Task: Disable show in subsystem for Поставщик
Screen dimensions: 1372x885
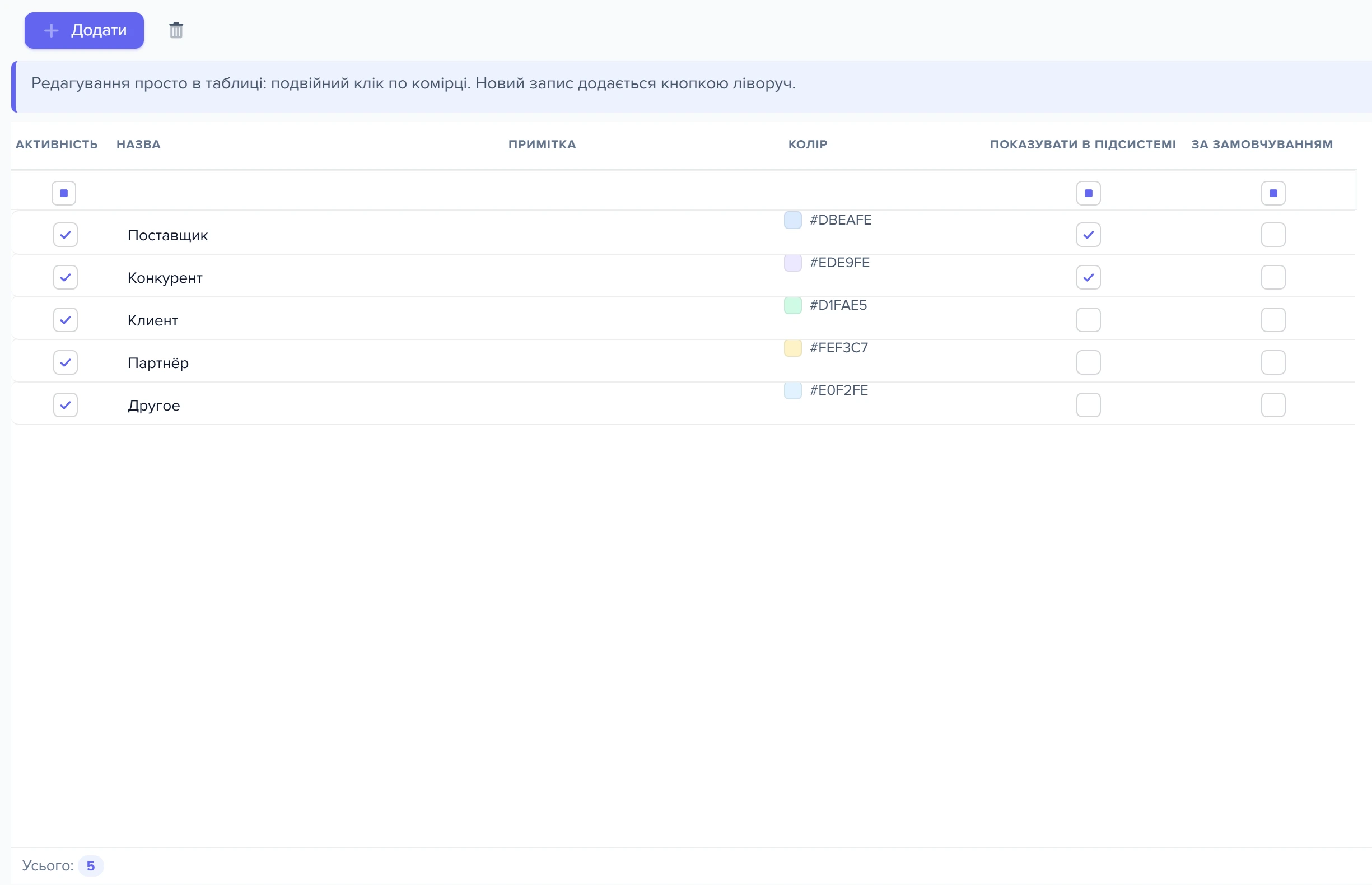Action: [1088, 235]
